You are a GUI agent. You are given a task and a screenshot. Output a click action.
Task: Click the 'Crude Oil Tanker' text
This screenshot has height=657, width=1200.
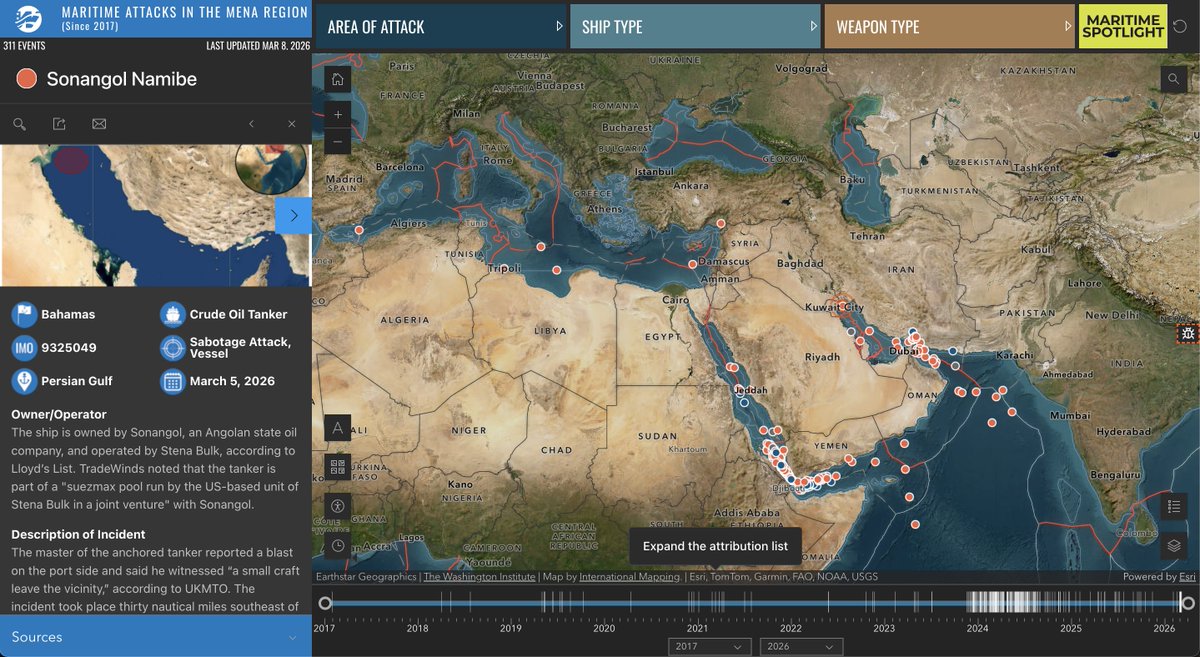tap(239, 314)
